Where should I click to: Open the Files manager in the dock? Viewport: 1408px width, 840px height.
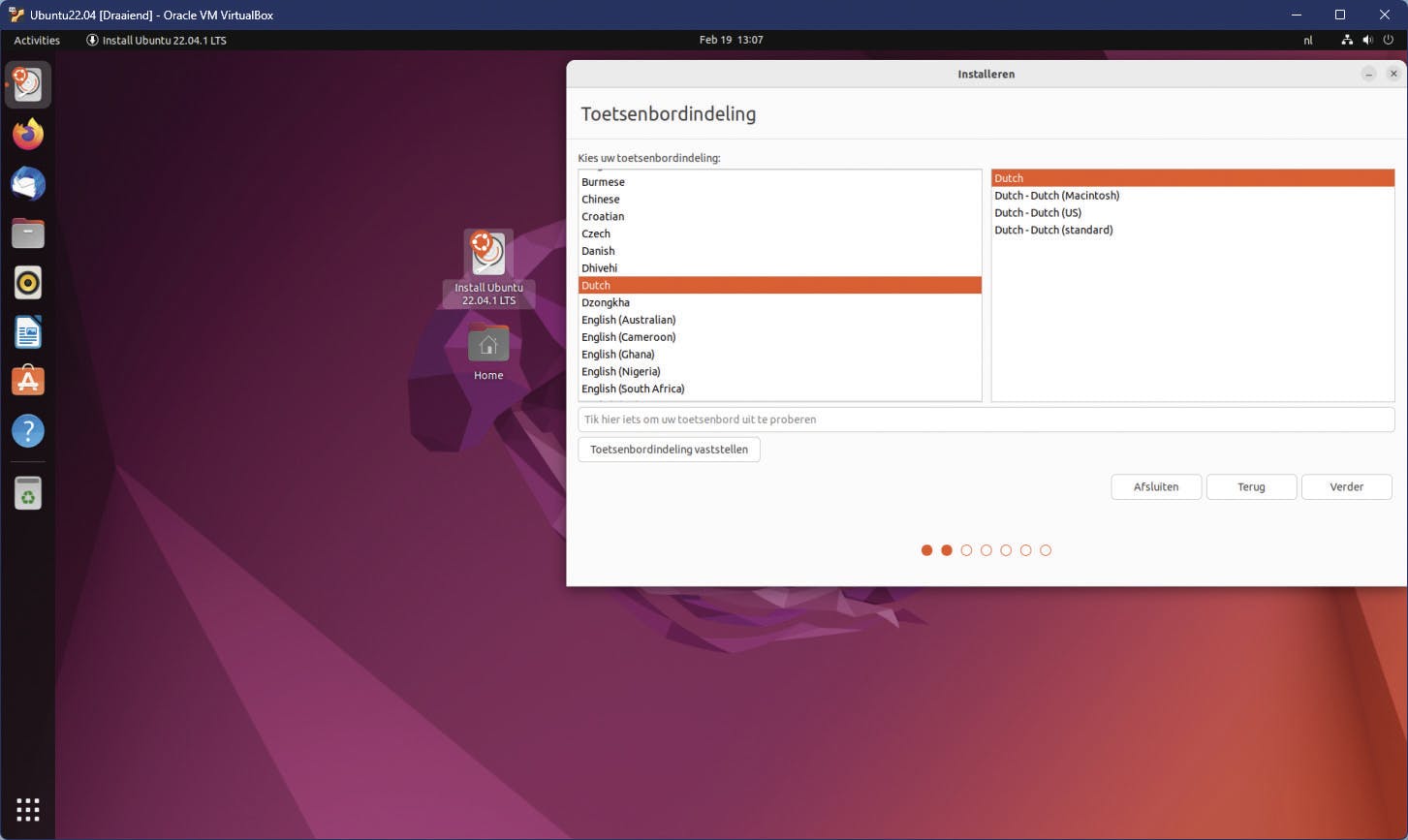28,233
